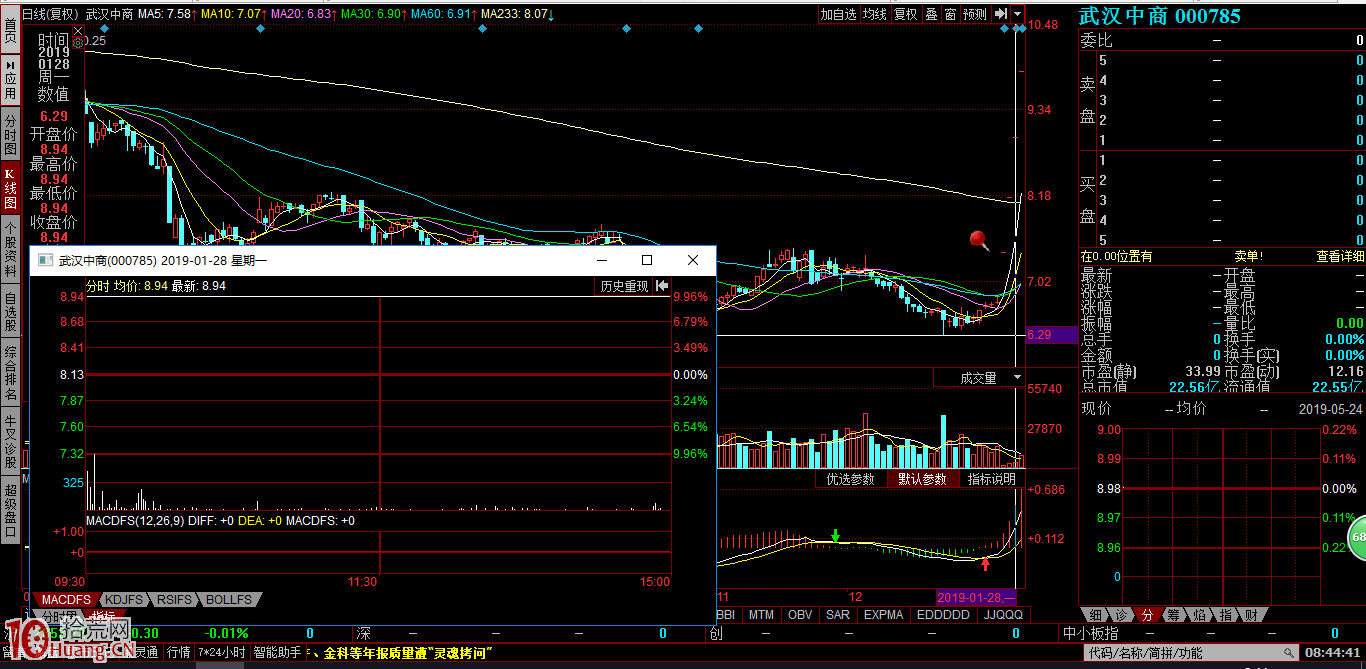Select the JJQQQ indicator tab

click(1003, 614)
